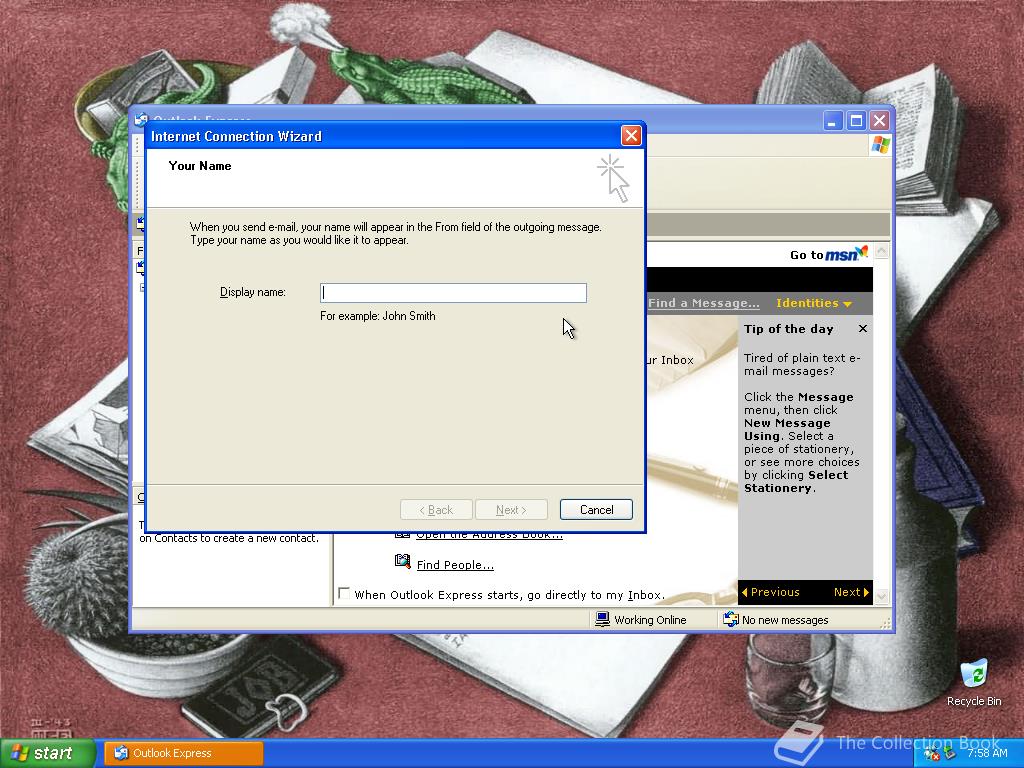This screenshot has width=1024, height=768.
Task: Click the Windows flag logo in Outlook Express
Action: 880,144
